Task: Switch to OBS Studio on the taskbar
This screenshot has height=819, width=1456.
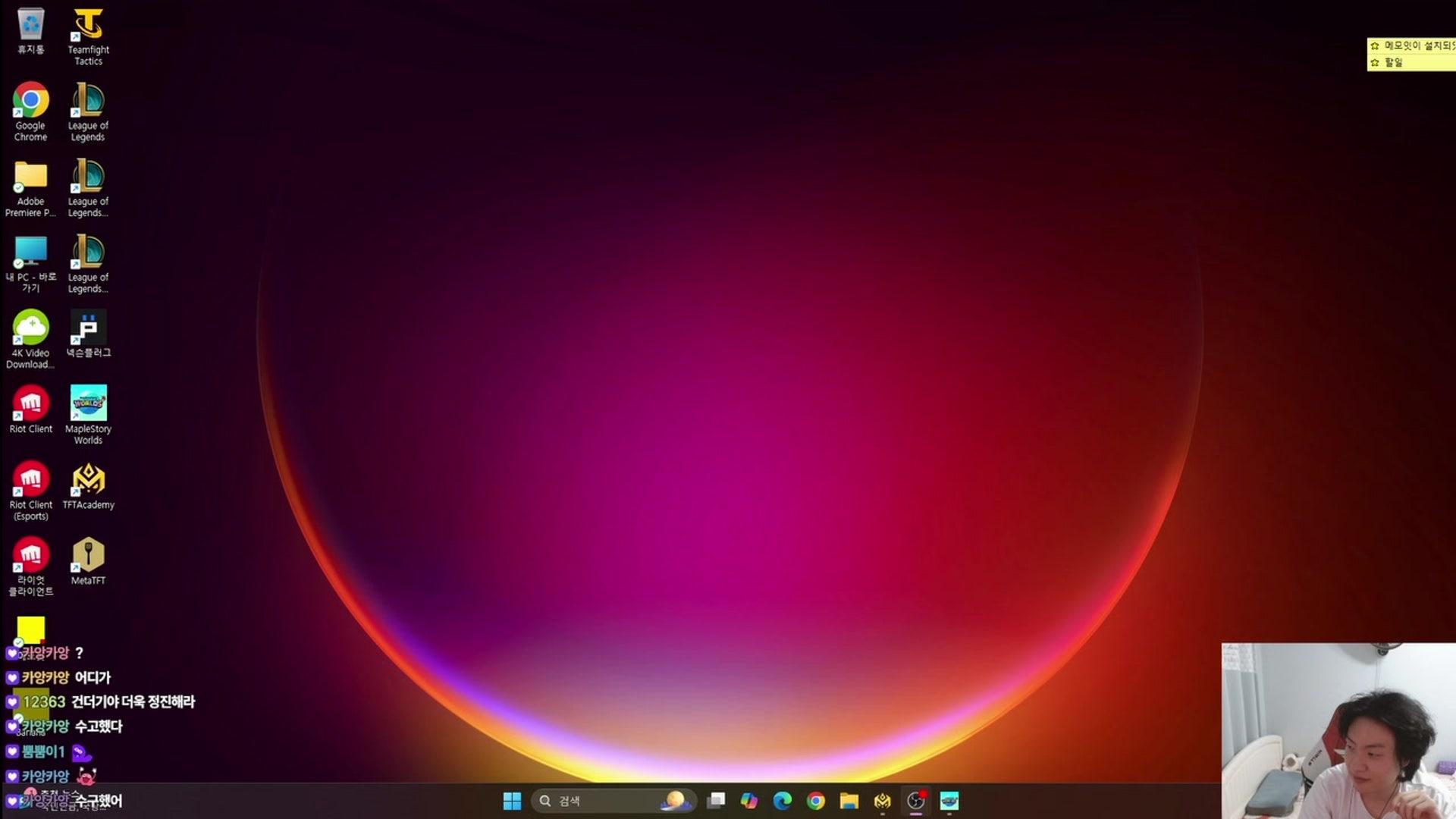Action: tap(916, 801)
